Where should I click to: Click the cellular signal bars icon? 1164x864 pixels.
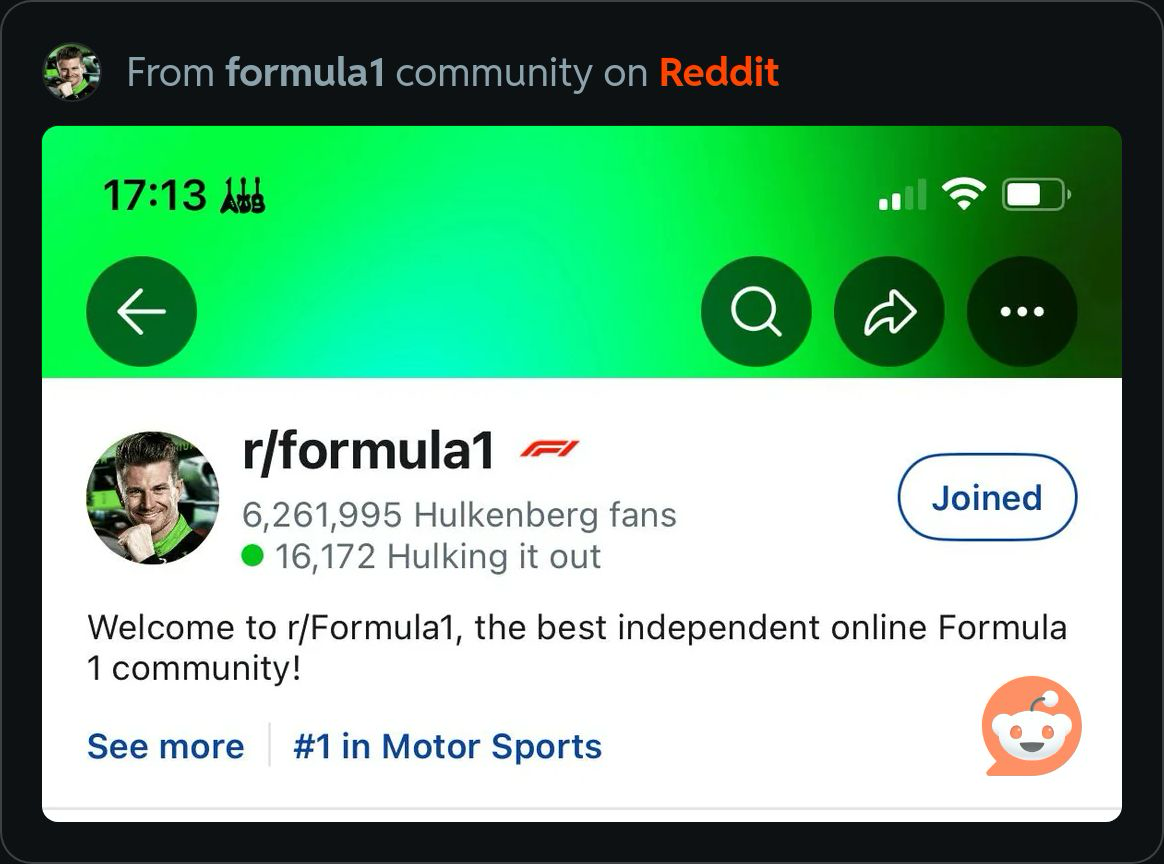point(903,194)
